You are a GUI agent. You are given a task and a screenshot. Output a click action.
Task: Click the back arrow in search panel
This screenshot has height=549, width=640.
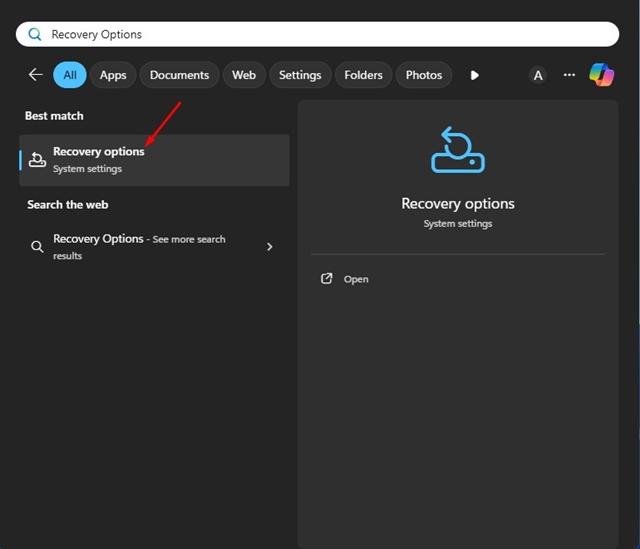click(36, 75)
